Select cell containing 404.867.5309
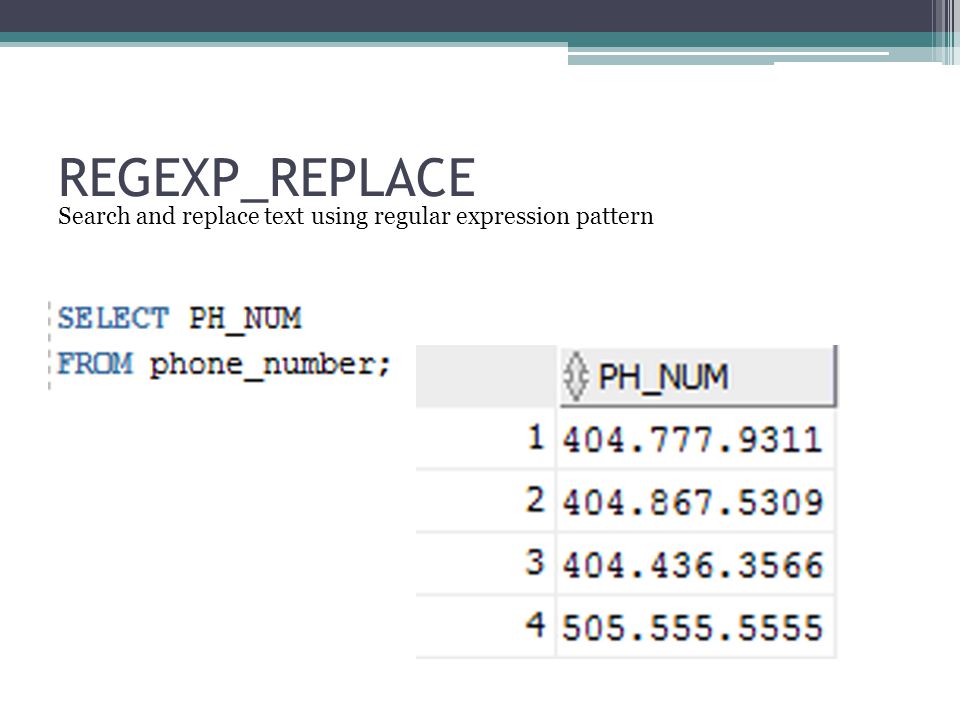Image resolution: width=960 pixels, height=720 pixels. point(696,502)
